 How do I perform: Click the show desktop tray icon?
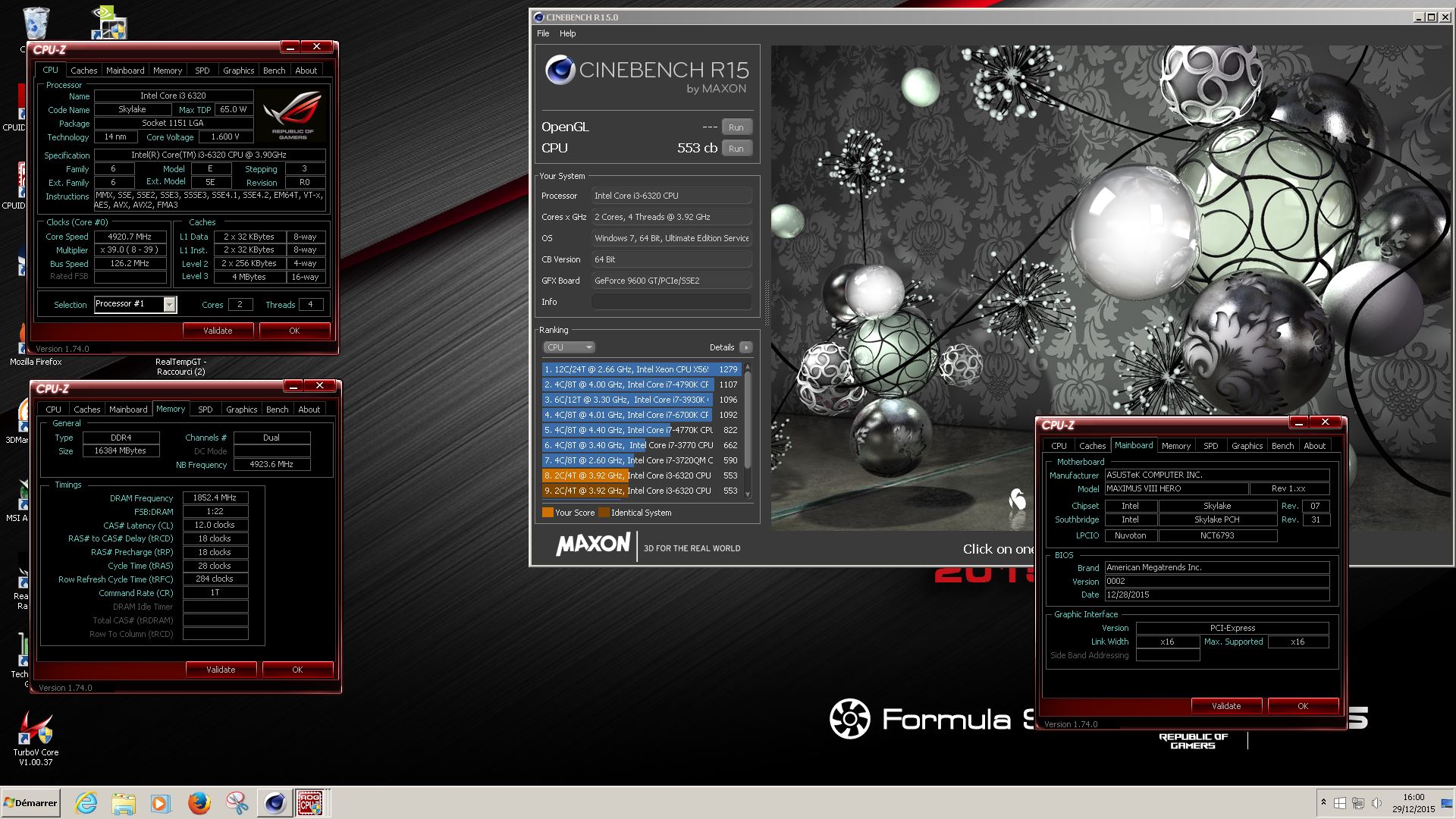click(x=1447, y=803)
